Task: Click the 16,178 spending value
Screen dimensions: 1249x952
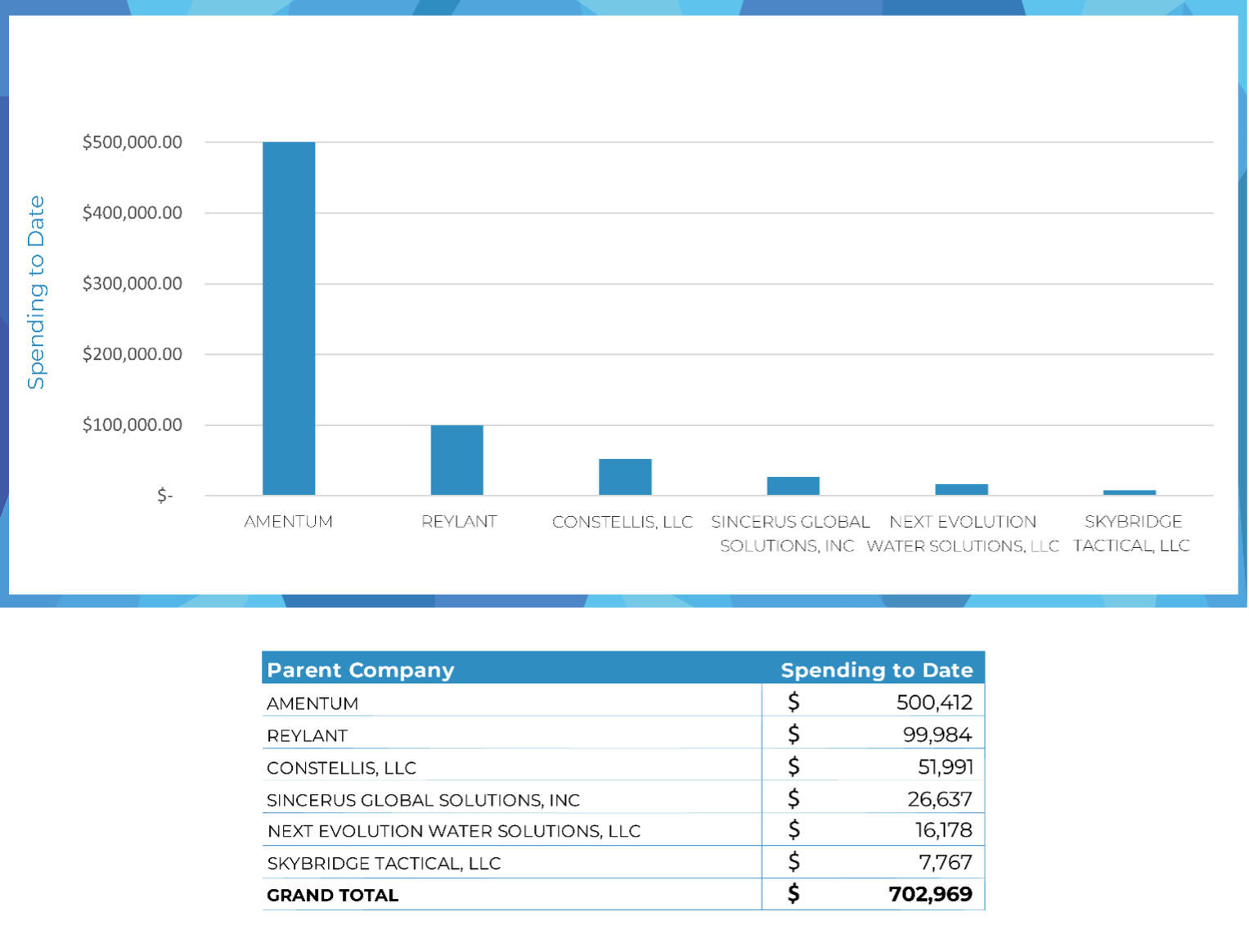Action: pyautogui.click(x=944, y=830)
